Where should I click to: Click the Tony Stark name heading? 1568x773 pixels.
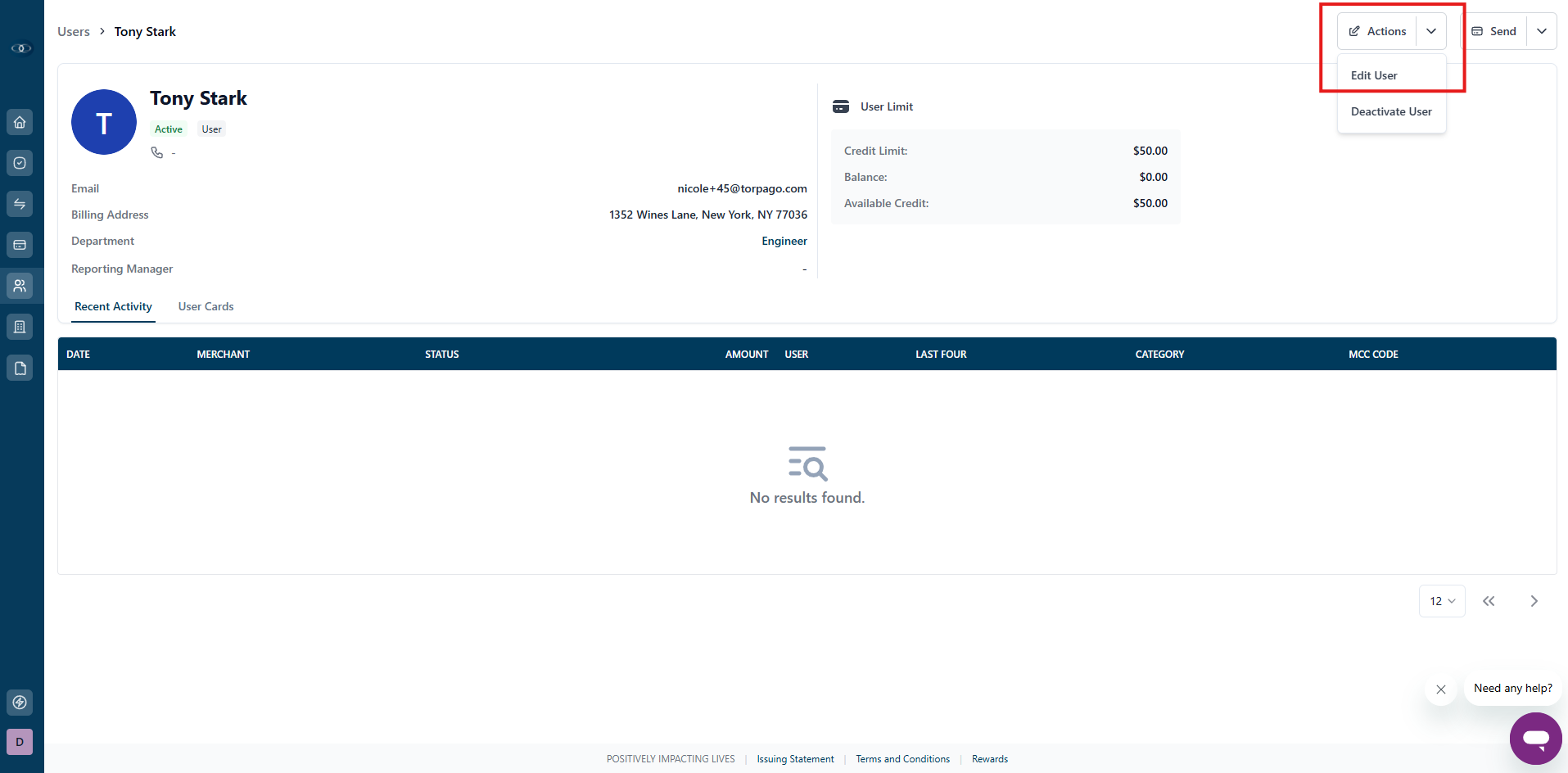click(x=198, y=98)
